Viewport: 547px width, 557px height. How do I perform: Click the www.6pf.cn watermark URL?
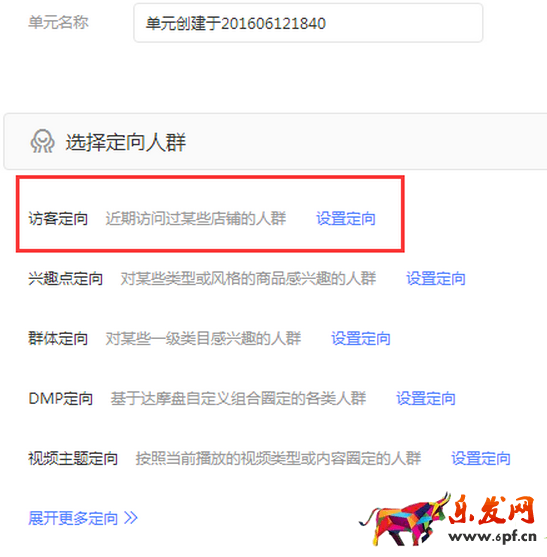(493, 536)
